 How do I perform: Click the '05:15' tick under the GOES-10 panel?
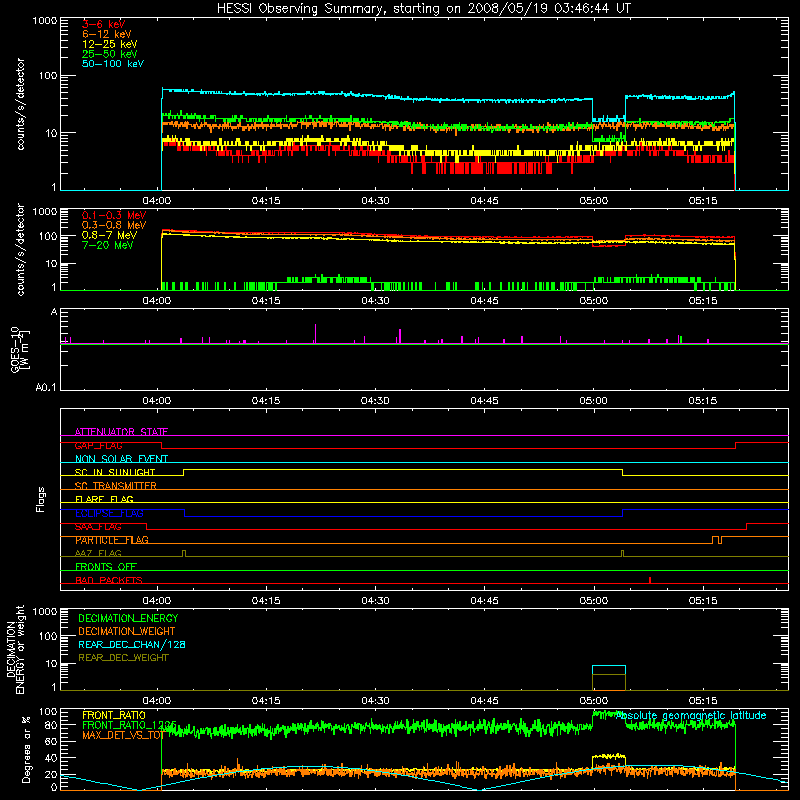703,401
